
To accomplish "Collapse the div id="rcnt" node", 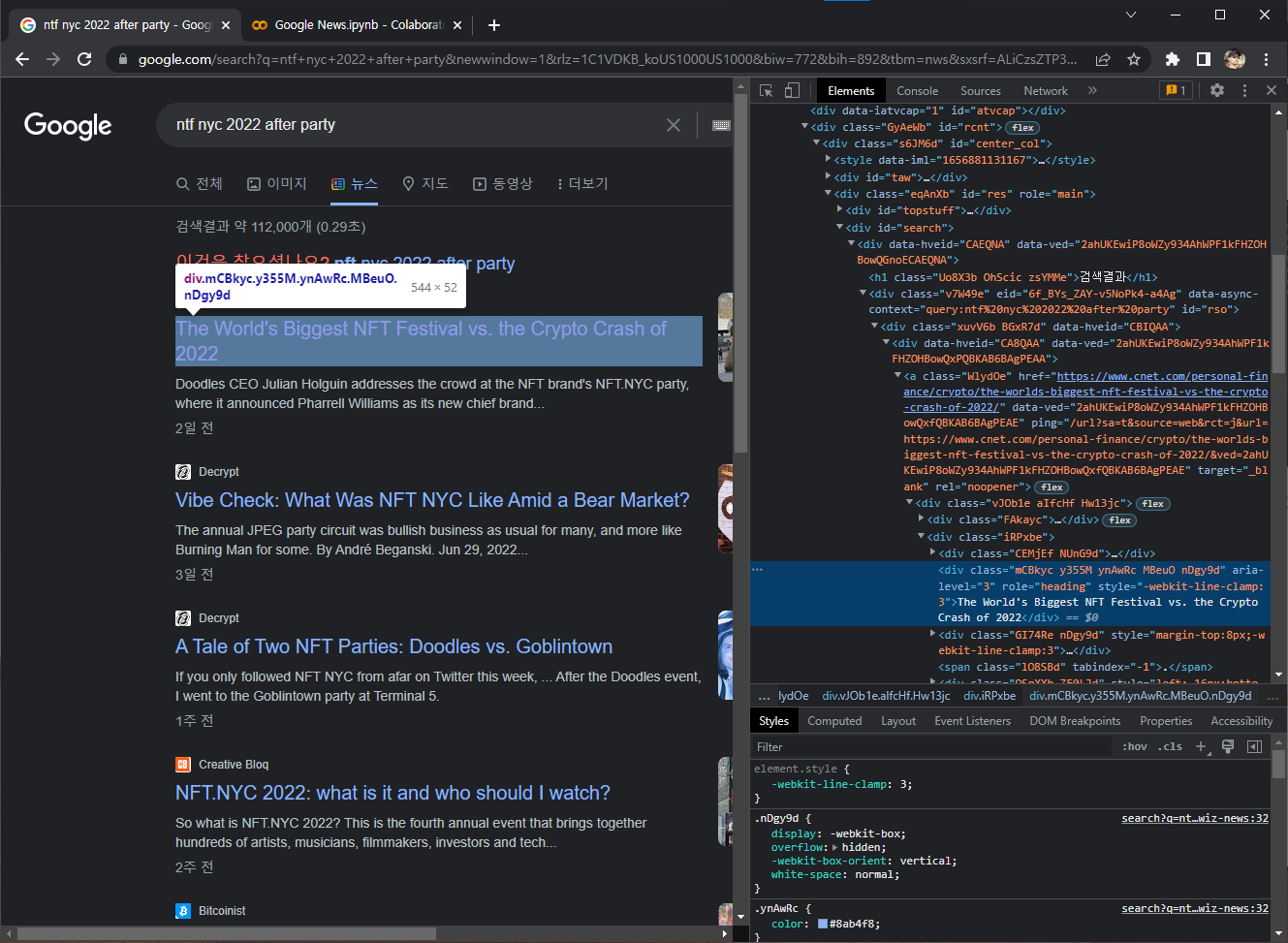I will click(x=804, y=127).
